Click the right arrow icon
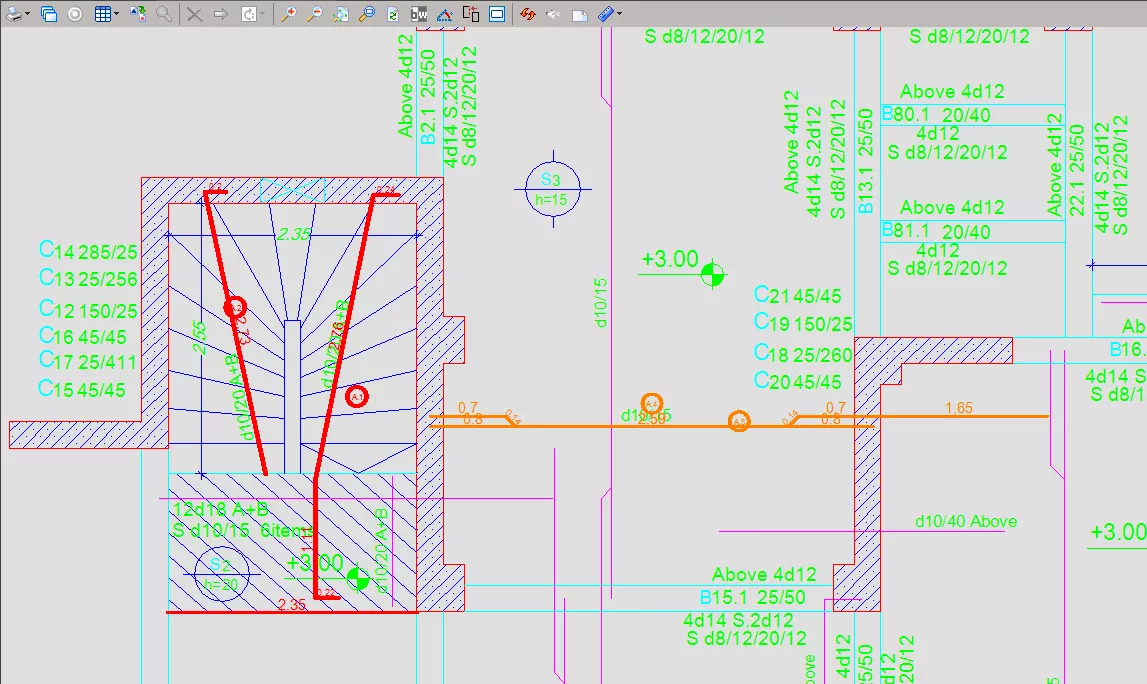This screenshot has height=684, width=1147. tap(221, 14)
